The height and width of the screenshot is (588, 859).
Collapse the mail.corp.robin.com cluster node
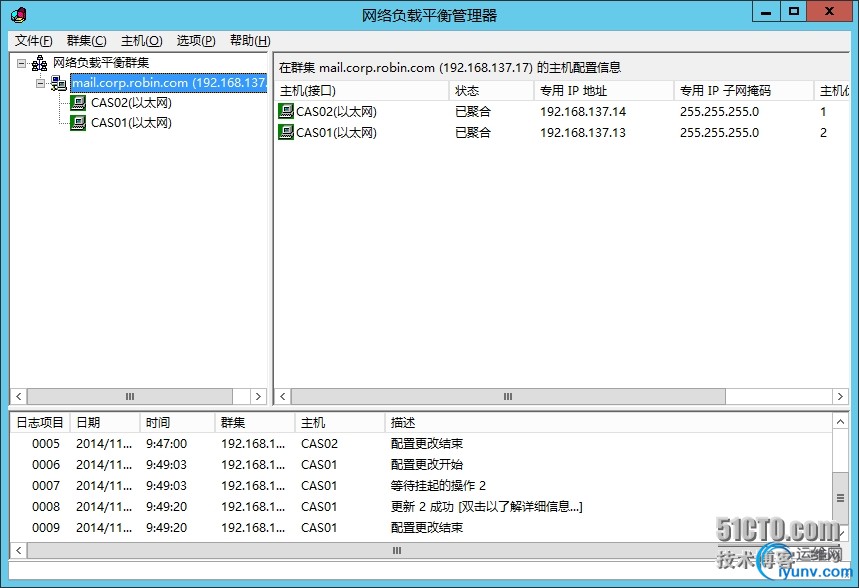[41, 83]
